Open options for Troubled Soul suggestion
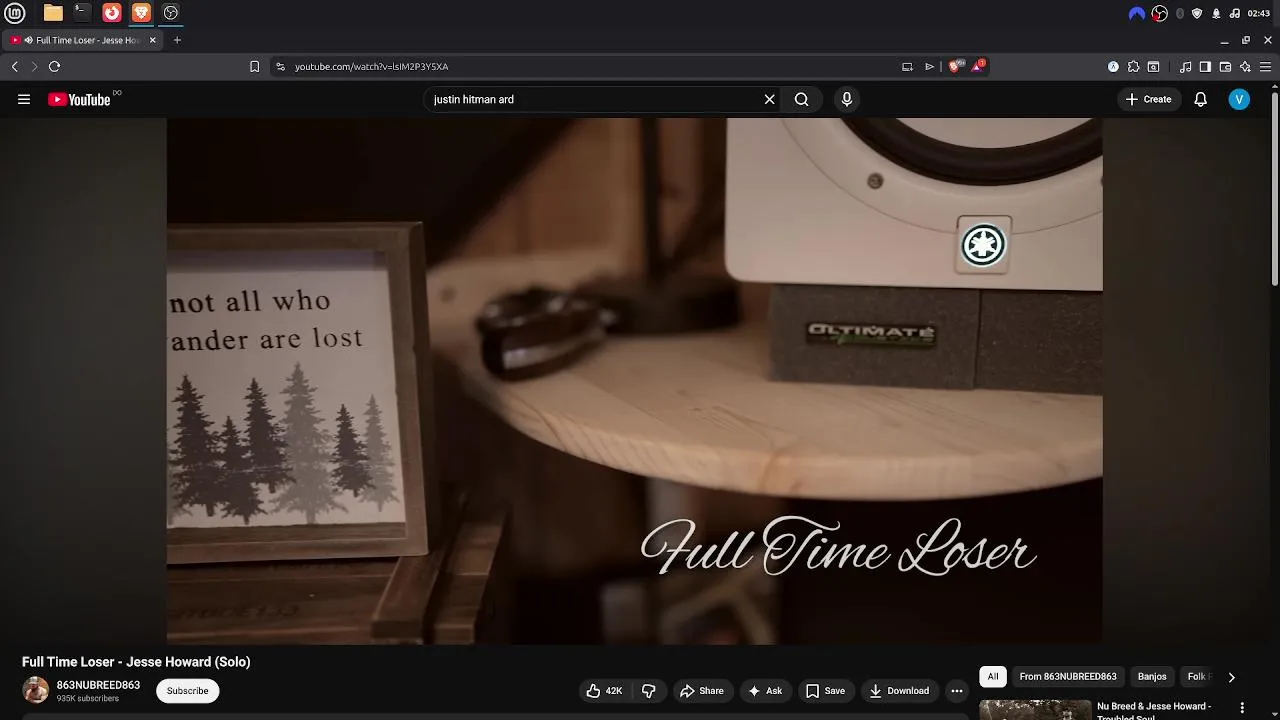The image size is (1280, 720). 1243,708
